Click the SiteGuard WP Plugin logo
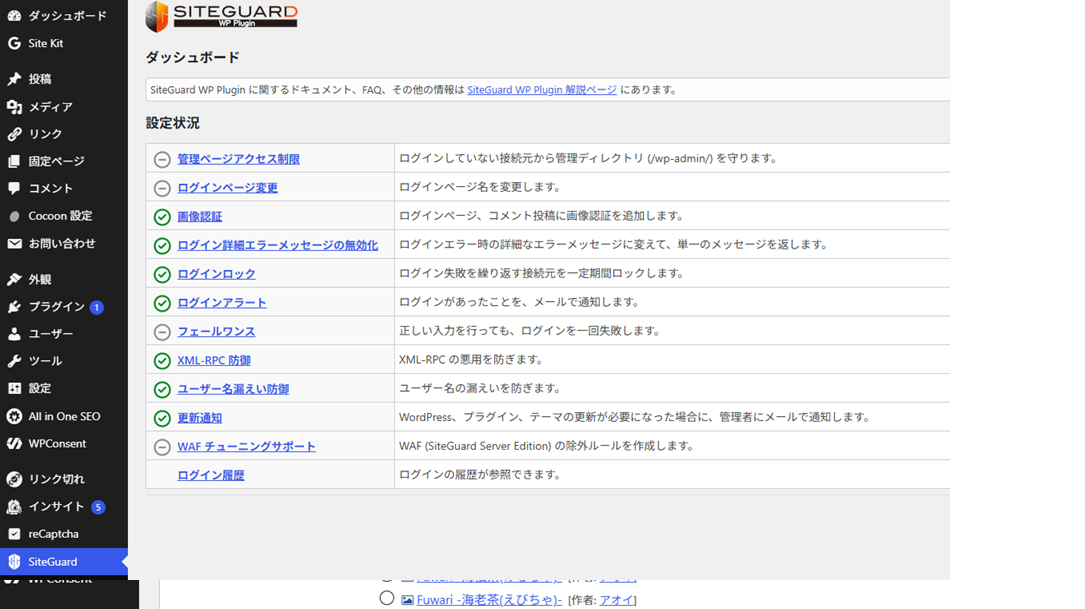The image size is (1085, 609). point(221,16)
